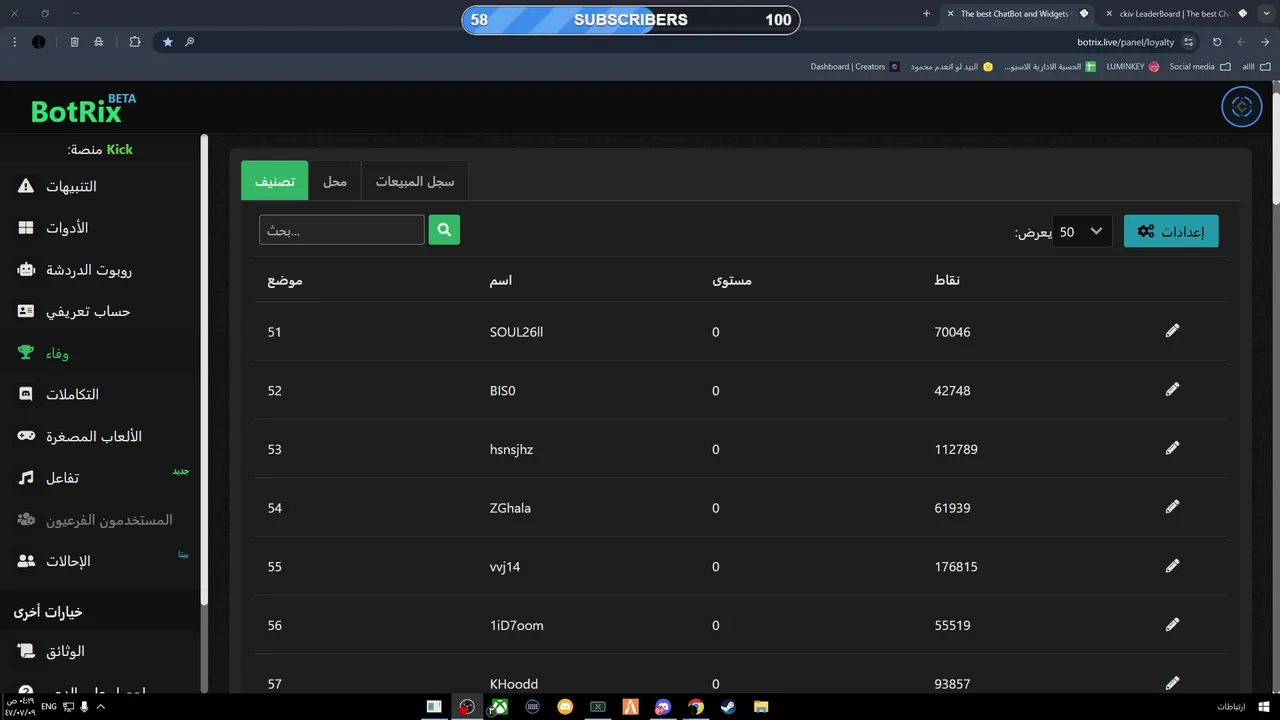Switch to the تصنيف leaderboard tab
Image resolution: width=1280 pixels, height=720 pixels.
click(275, 181)
